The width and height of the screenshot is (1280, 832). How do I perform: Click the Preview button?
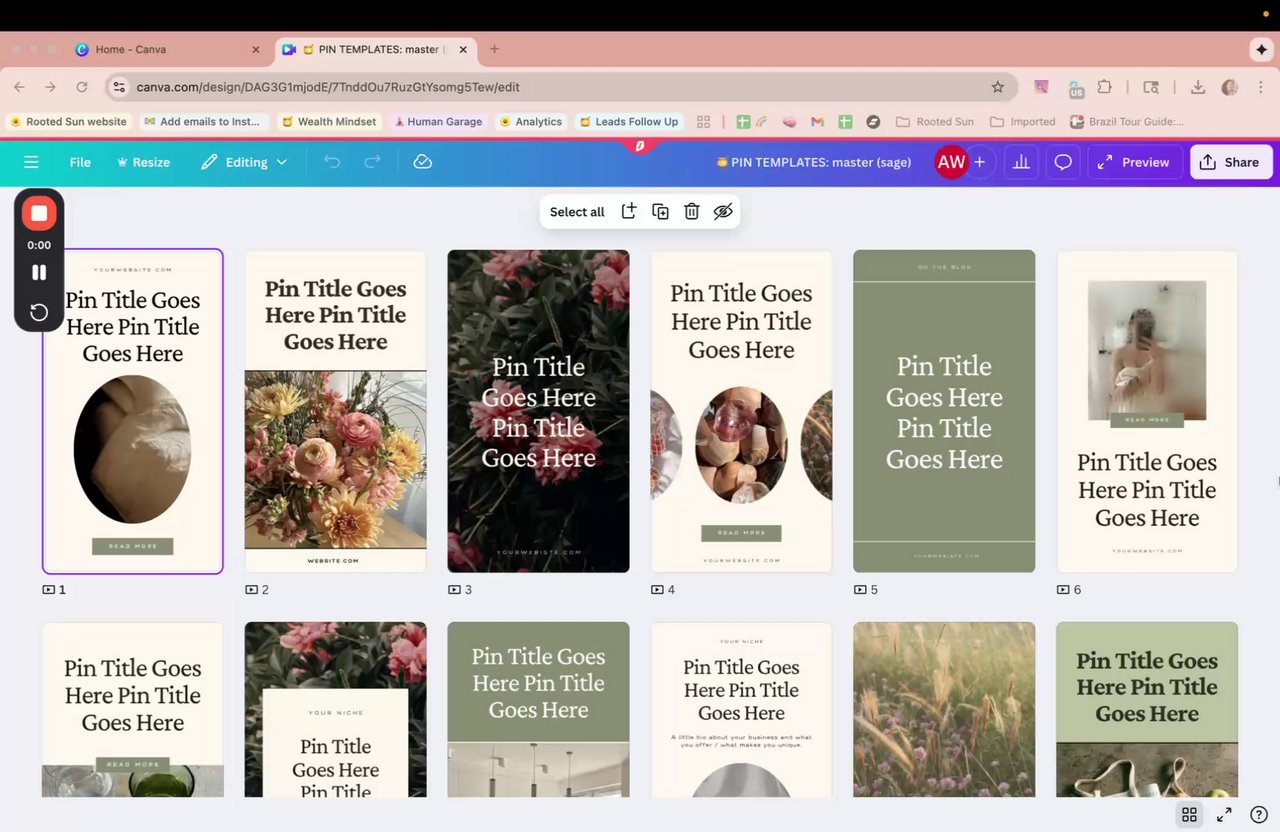1135,162
